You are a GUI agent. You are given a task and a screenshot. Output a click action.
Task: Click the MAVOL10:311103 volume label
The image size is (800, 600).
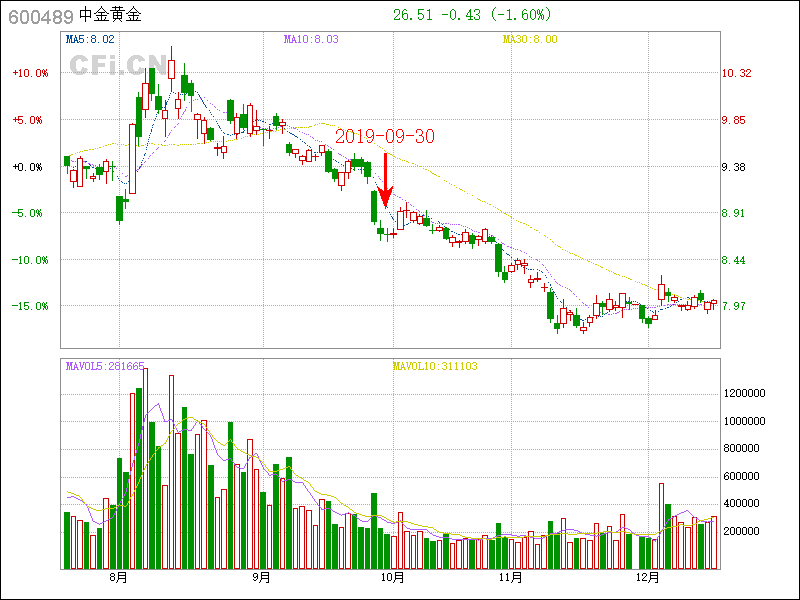(435, 366)
